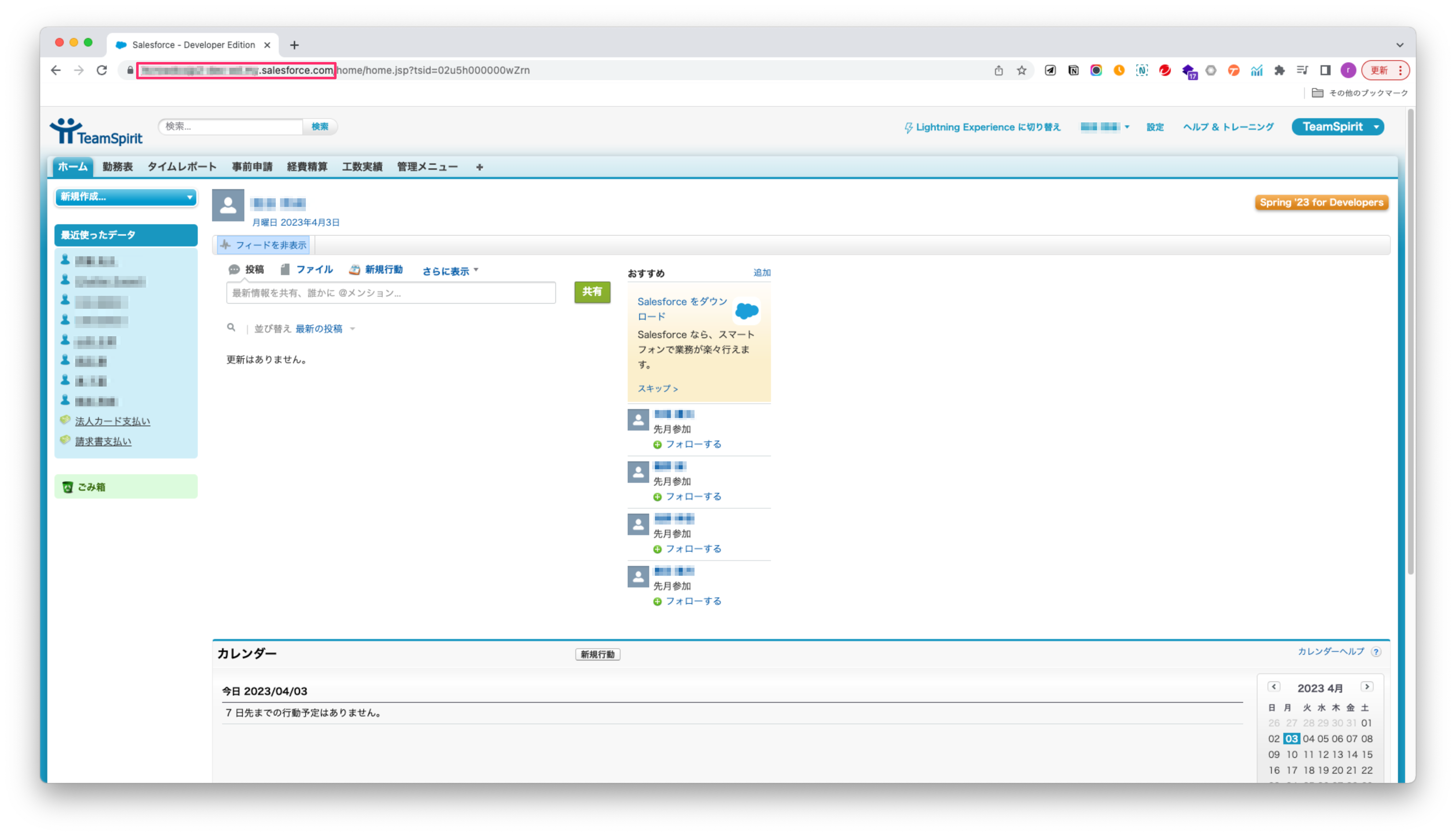The image size is (1456, 836).
Task: Expand さらに表示 in feed publisher
Action: click(x=450, y=271)
